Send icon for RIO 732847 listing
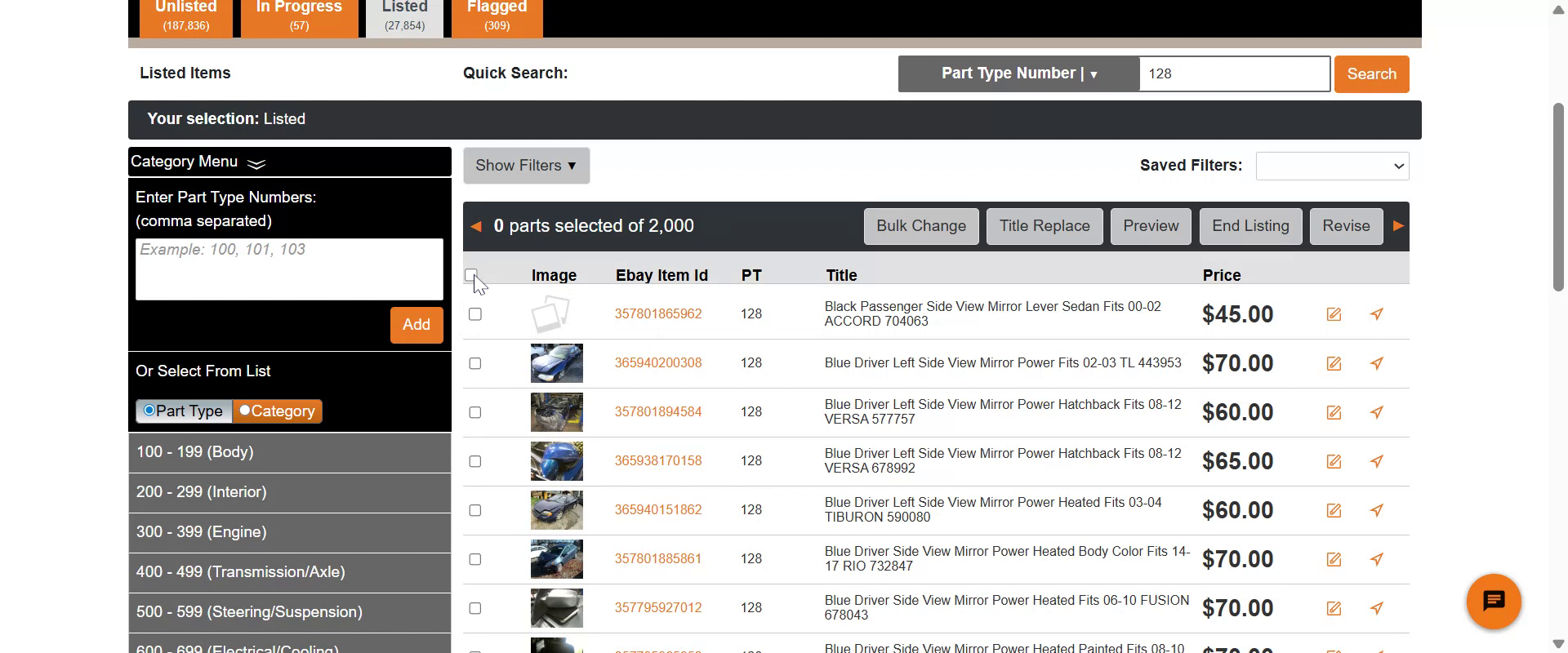Screen dimensions: 1568x653 1377,559
